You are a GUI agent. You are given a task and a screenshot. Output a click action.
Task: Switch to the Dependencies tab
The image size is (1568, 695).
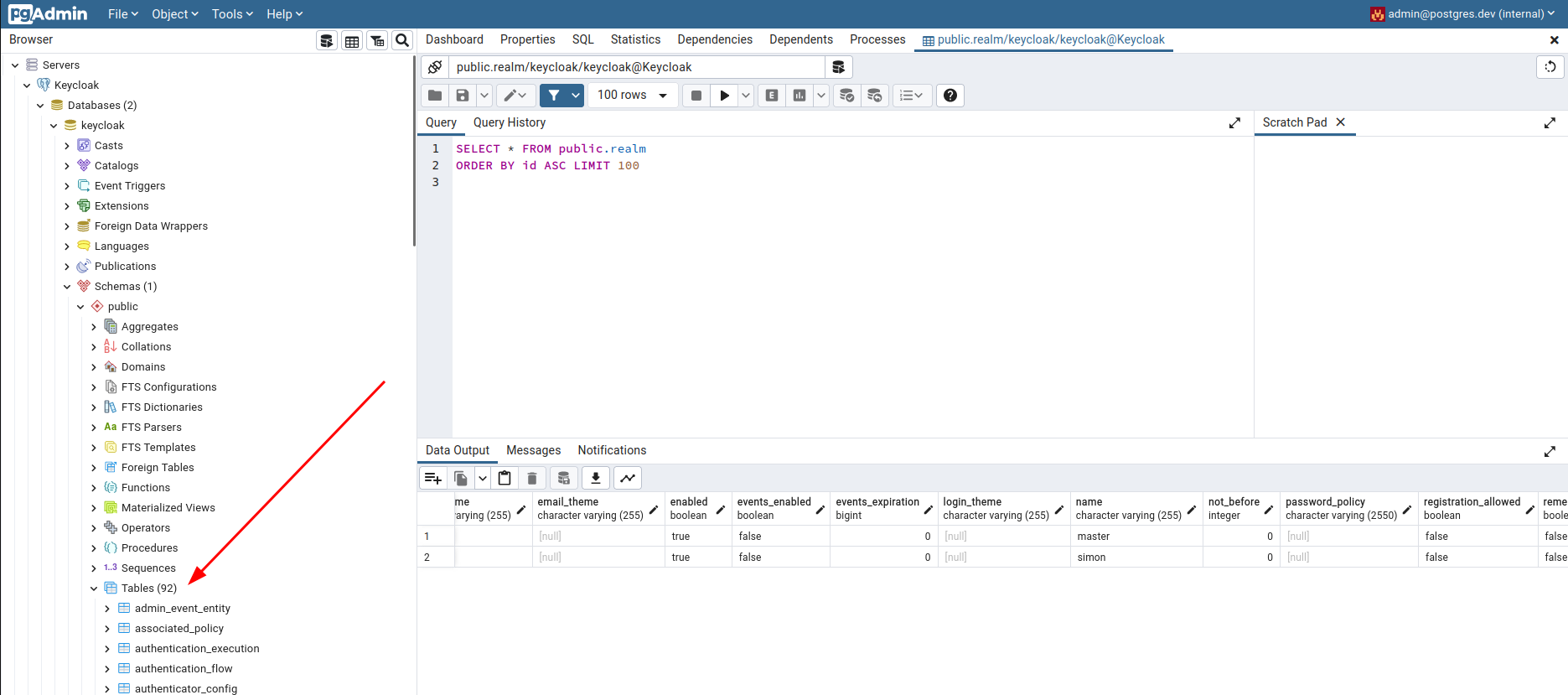(x=715, y=39)
